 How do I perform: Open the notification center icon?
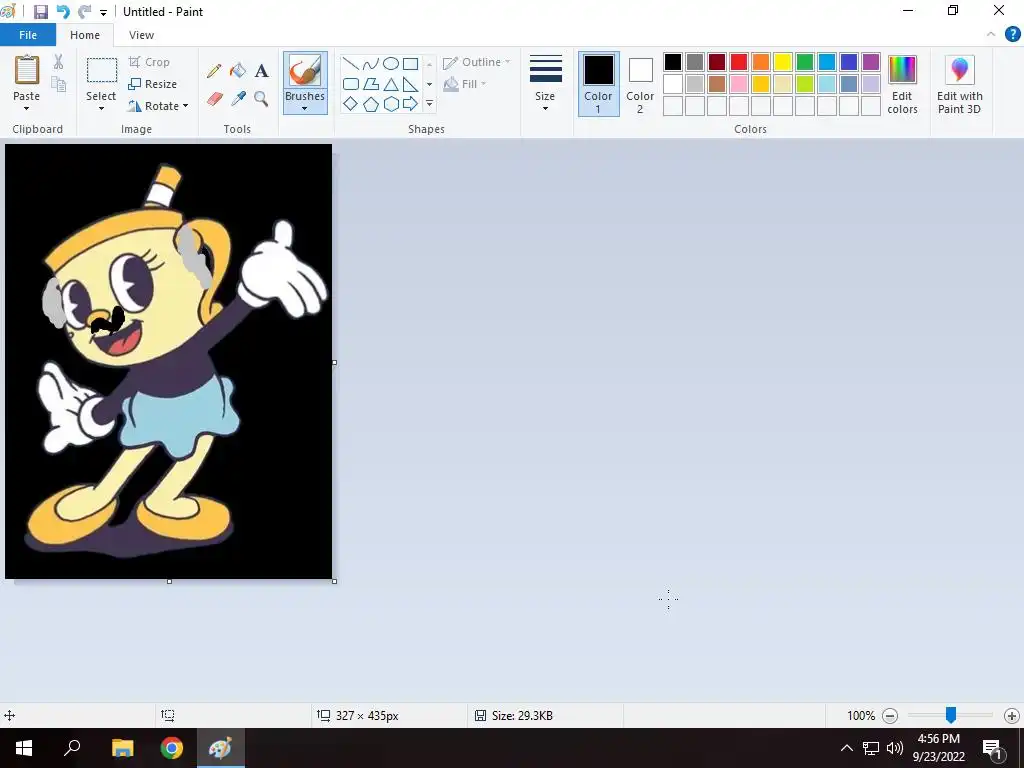(x=992, y=748)
